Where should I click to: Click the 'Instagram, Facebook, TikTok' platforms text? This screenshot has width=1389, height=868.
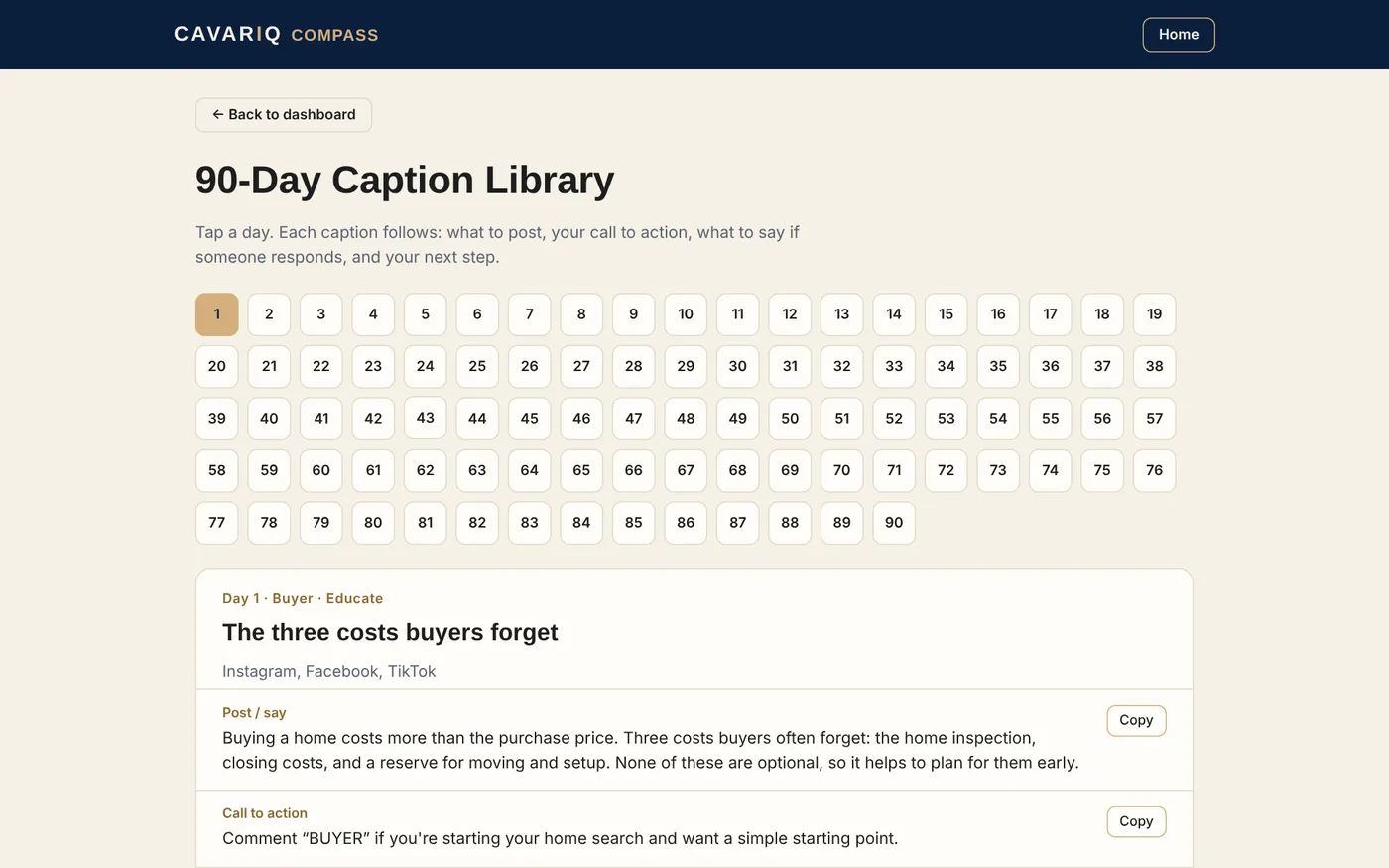click(x=329, y=672)
